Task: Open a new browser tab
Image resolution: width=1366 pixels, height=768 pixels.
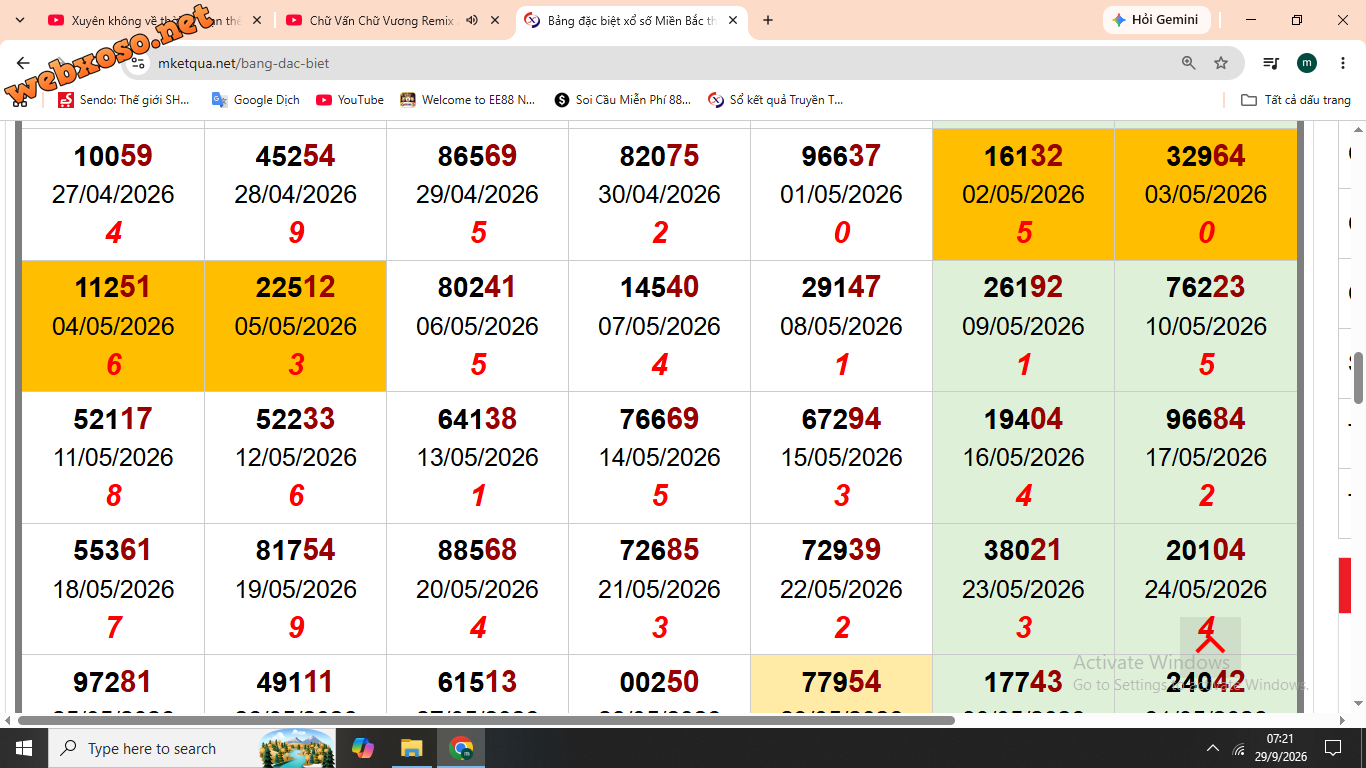Action: coord(768,20)
